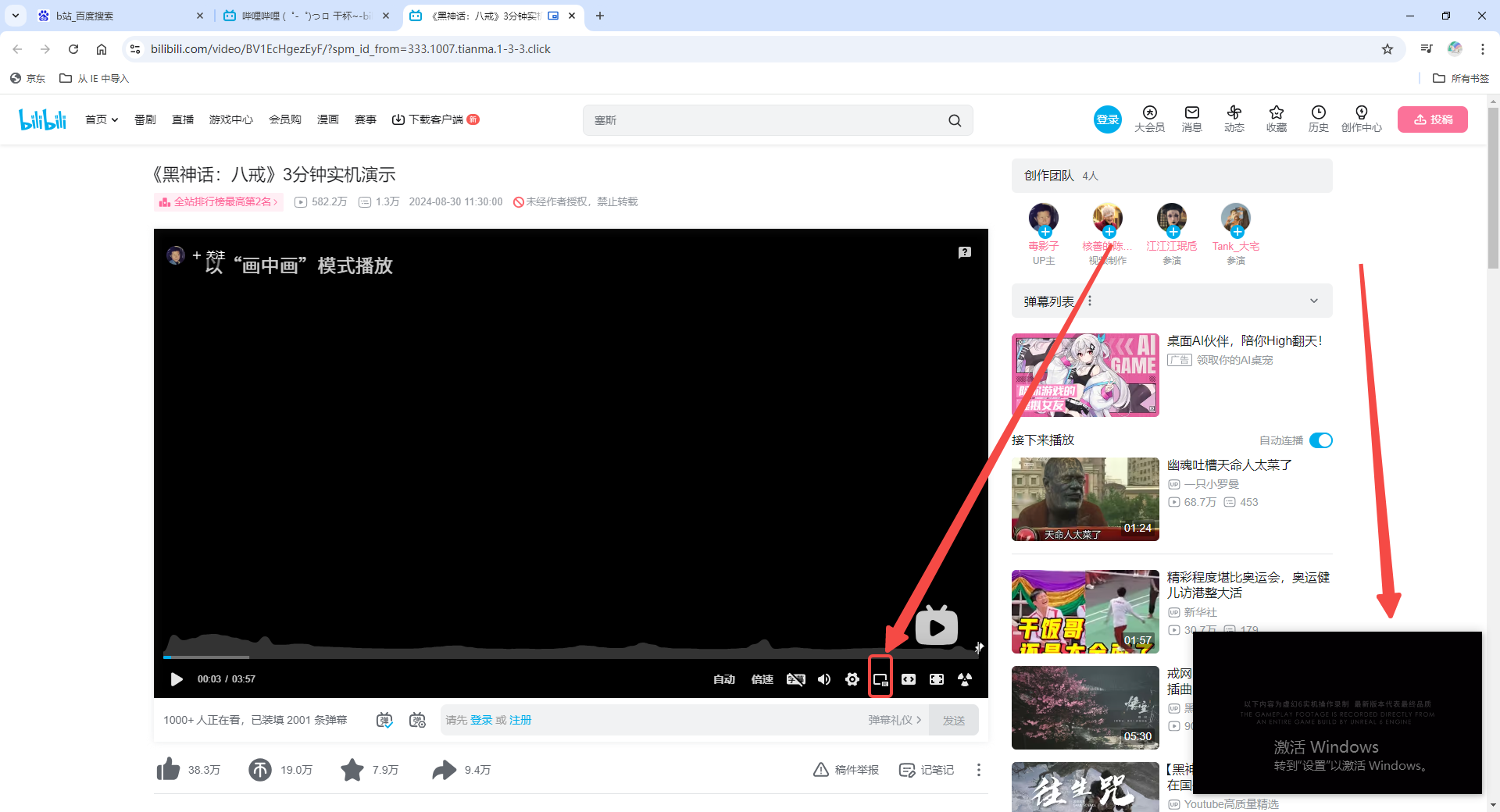
Task: Open 漫画 navigation item
Action: tap(328, 119)
